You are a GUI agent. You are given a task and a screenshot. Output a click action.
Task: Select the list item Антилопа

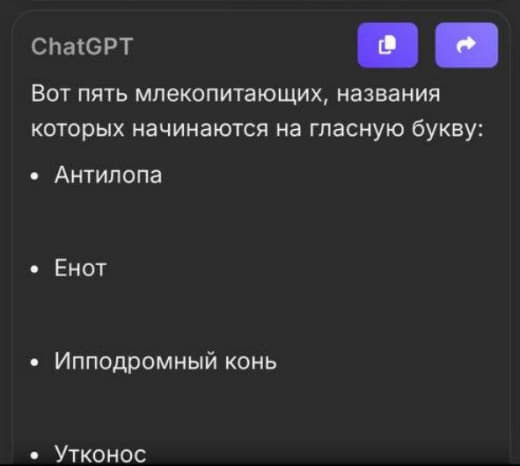point(108,175)
